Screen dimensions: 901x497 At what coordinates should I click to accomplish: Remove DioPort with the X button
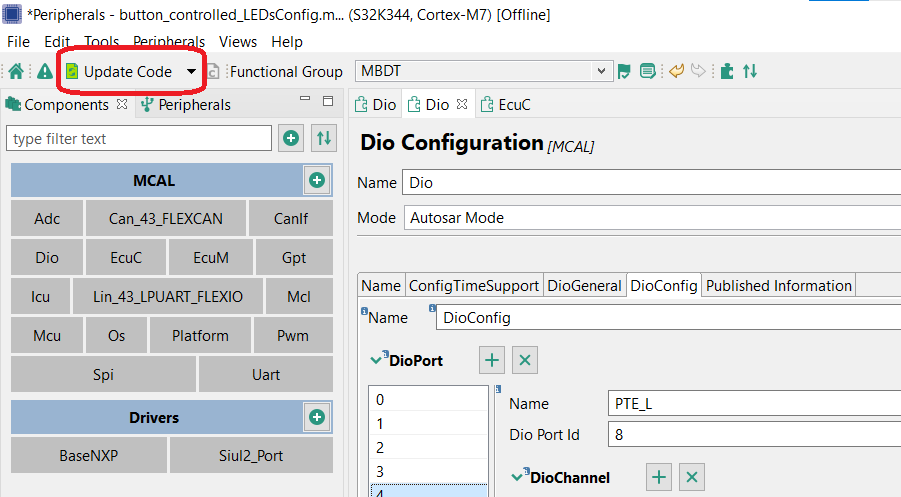526,360
